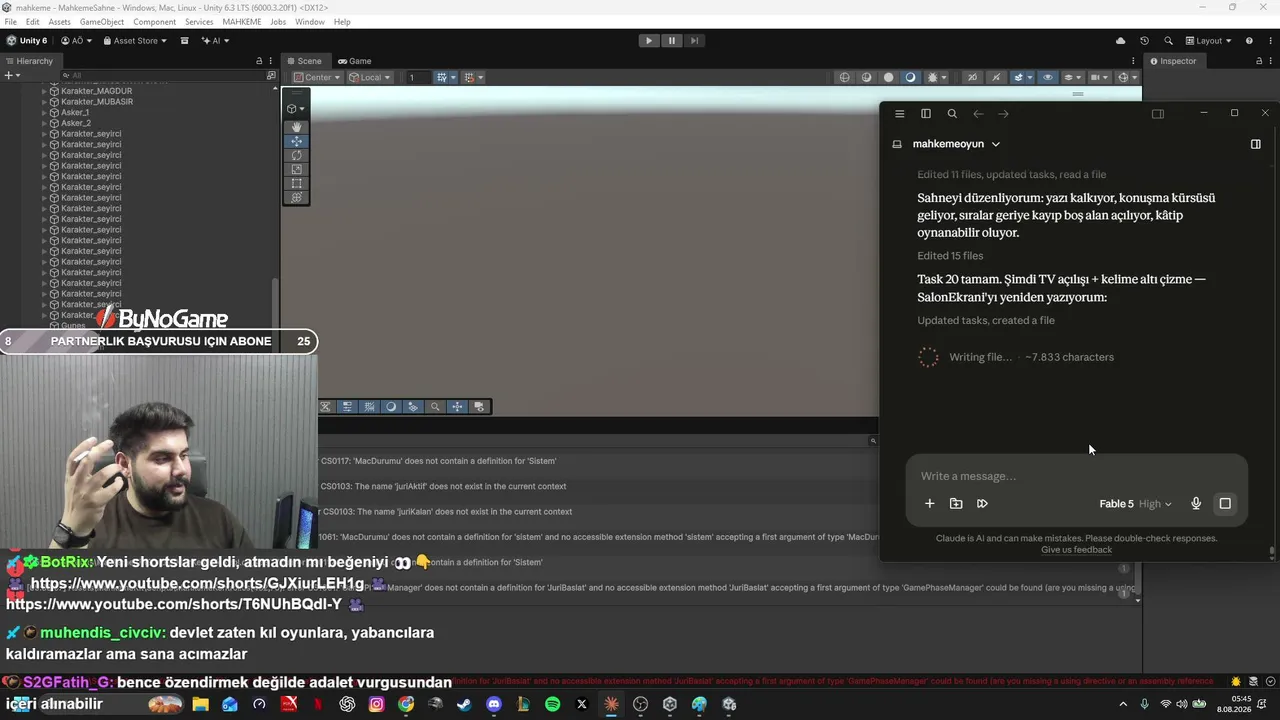
Task: Select the Transform tool in Scene toolbar
Action: point(296,197)
